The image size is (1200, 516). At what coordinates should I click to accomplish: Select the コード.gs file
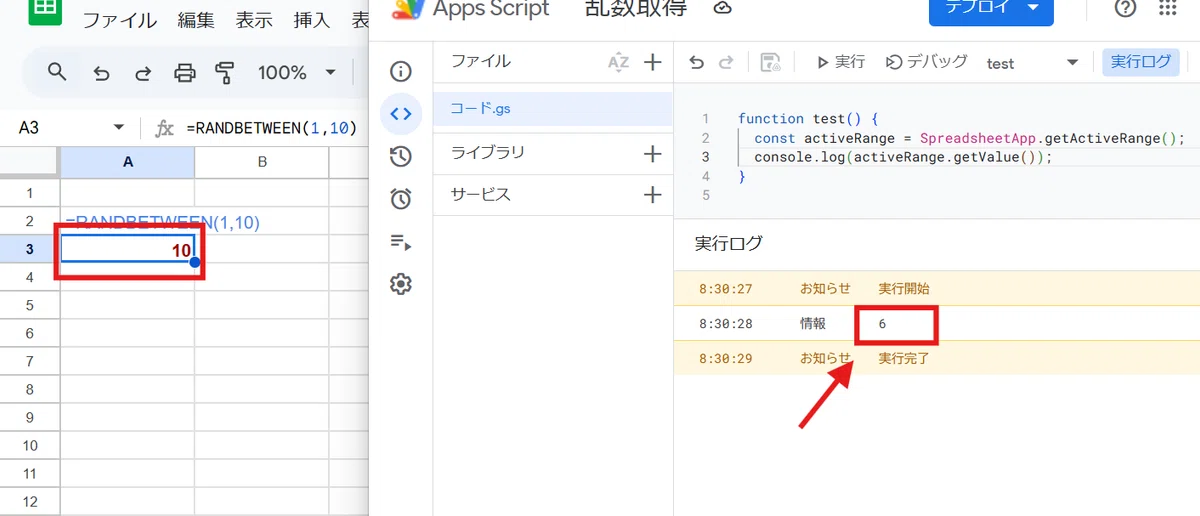click(553, 109)
